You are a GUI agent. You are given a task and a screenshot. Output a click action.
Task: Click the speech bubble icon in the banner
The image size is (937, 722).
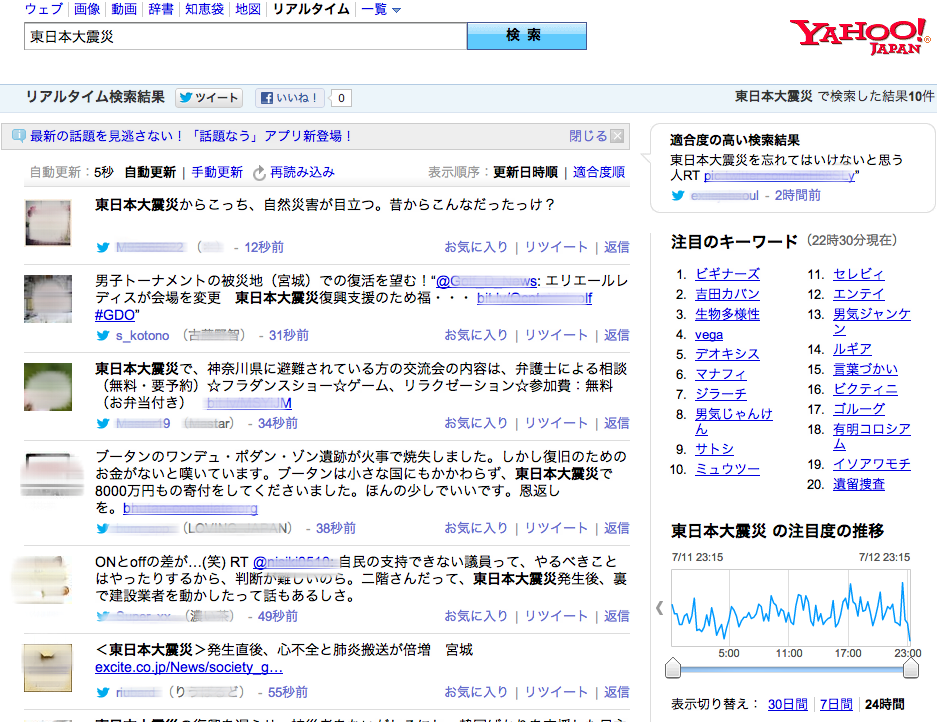click(19, 136)
